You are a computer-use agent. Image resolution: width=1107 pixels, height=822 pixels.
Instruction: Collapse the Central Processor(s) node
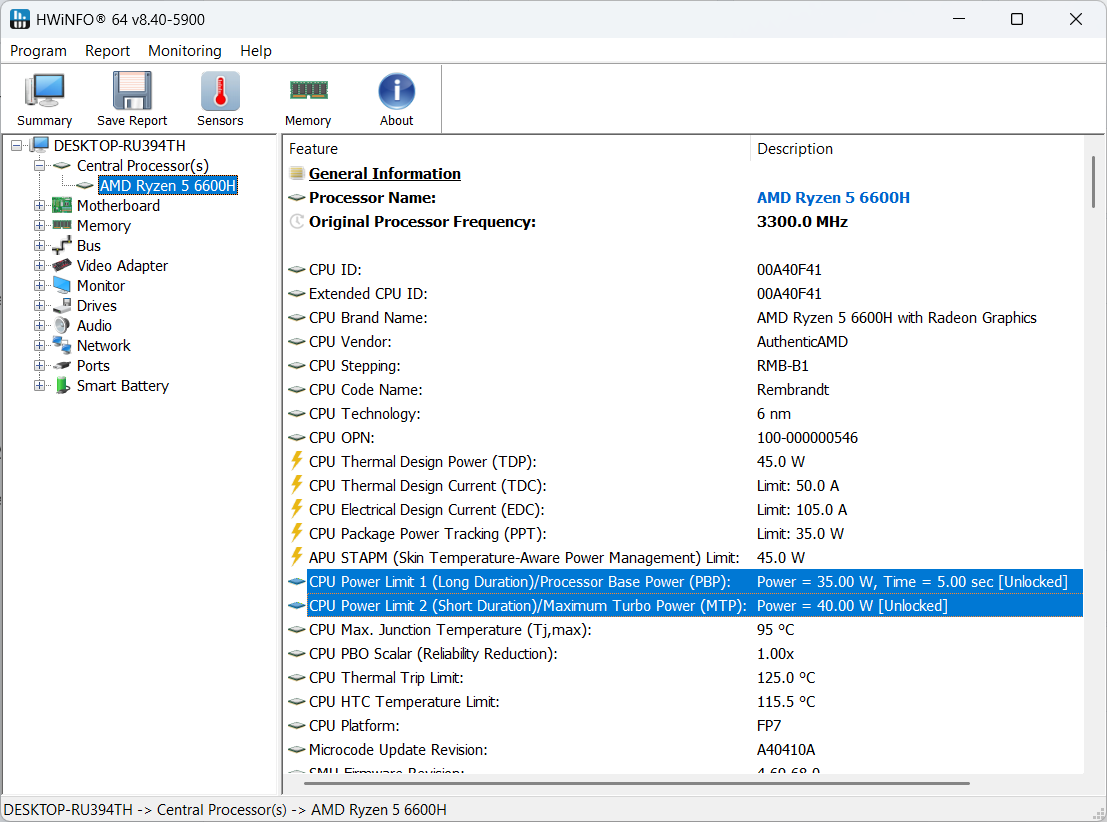tap(40, 166)
